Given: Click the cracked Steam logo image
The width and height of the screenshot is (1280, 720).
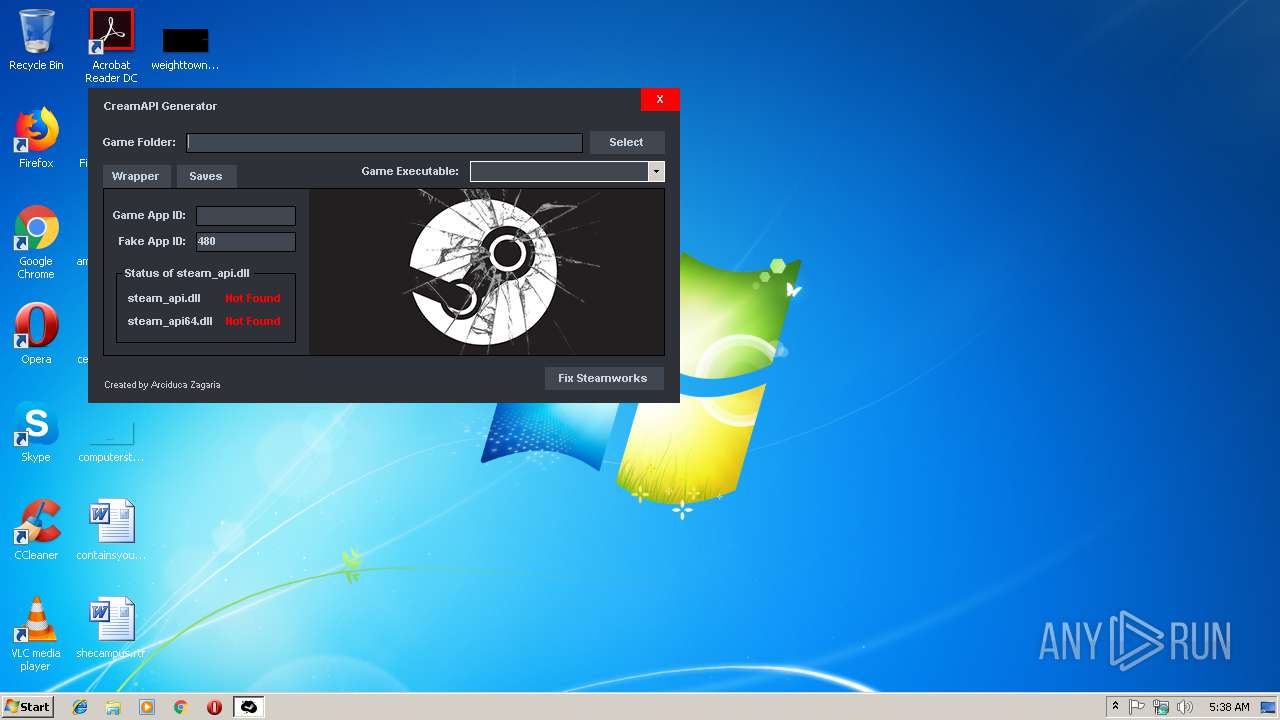Looking at the screenshot, I should (x=487, y=271).
